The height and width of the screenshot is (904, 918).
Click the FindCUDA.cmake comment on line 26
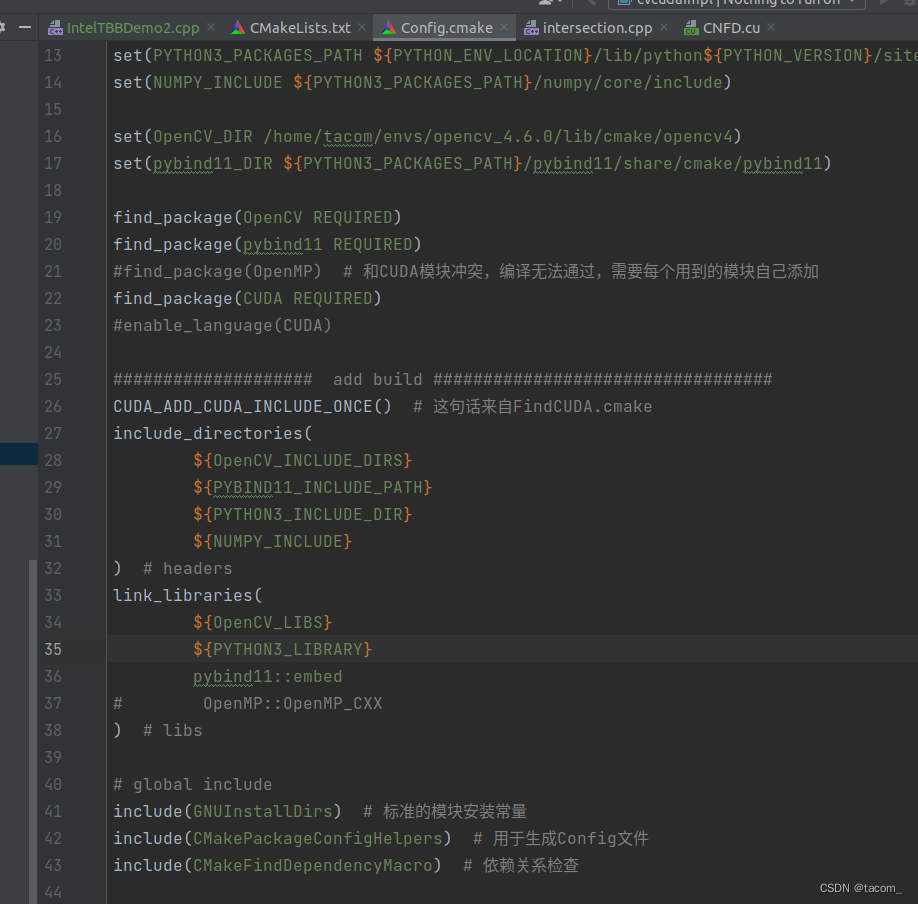533,406
